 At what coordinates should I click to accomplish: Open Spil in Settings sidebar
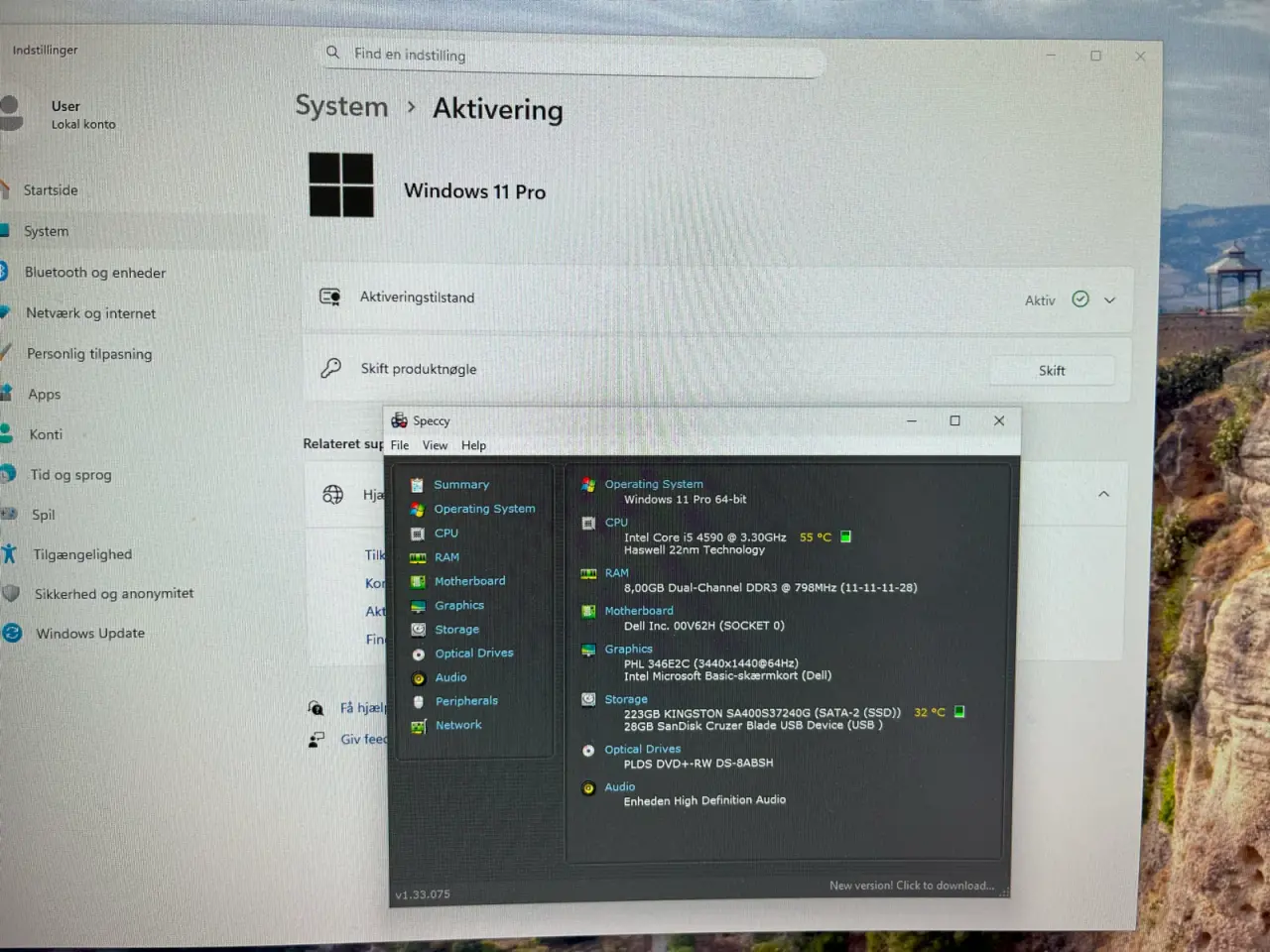tap(43, 515)
